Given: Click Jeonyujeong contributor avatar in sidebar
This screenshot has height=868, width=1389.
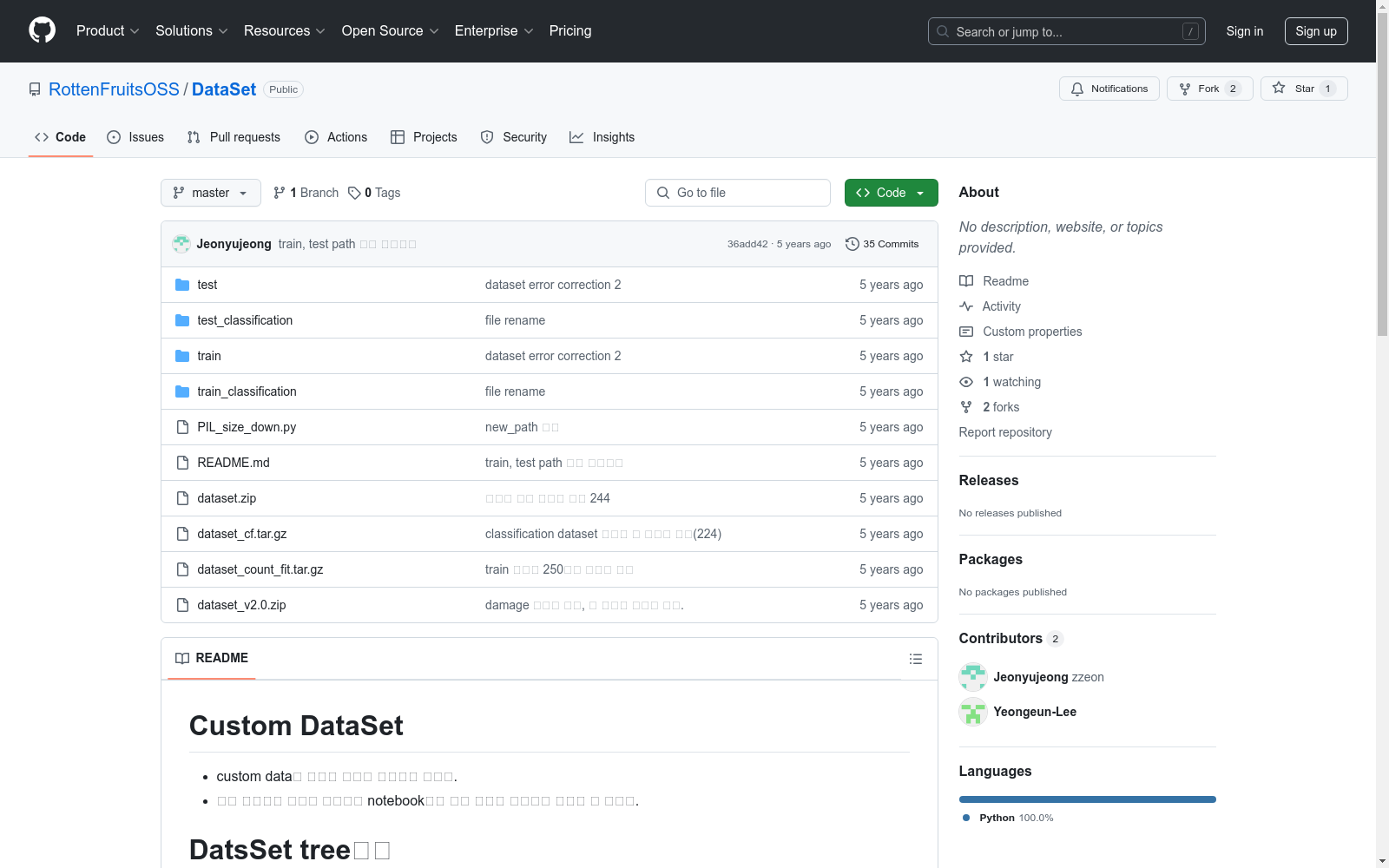Looking at the screenshot, I should tap(973, 677).
